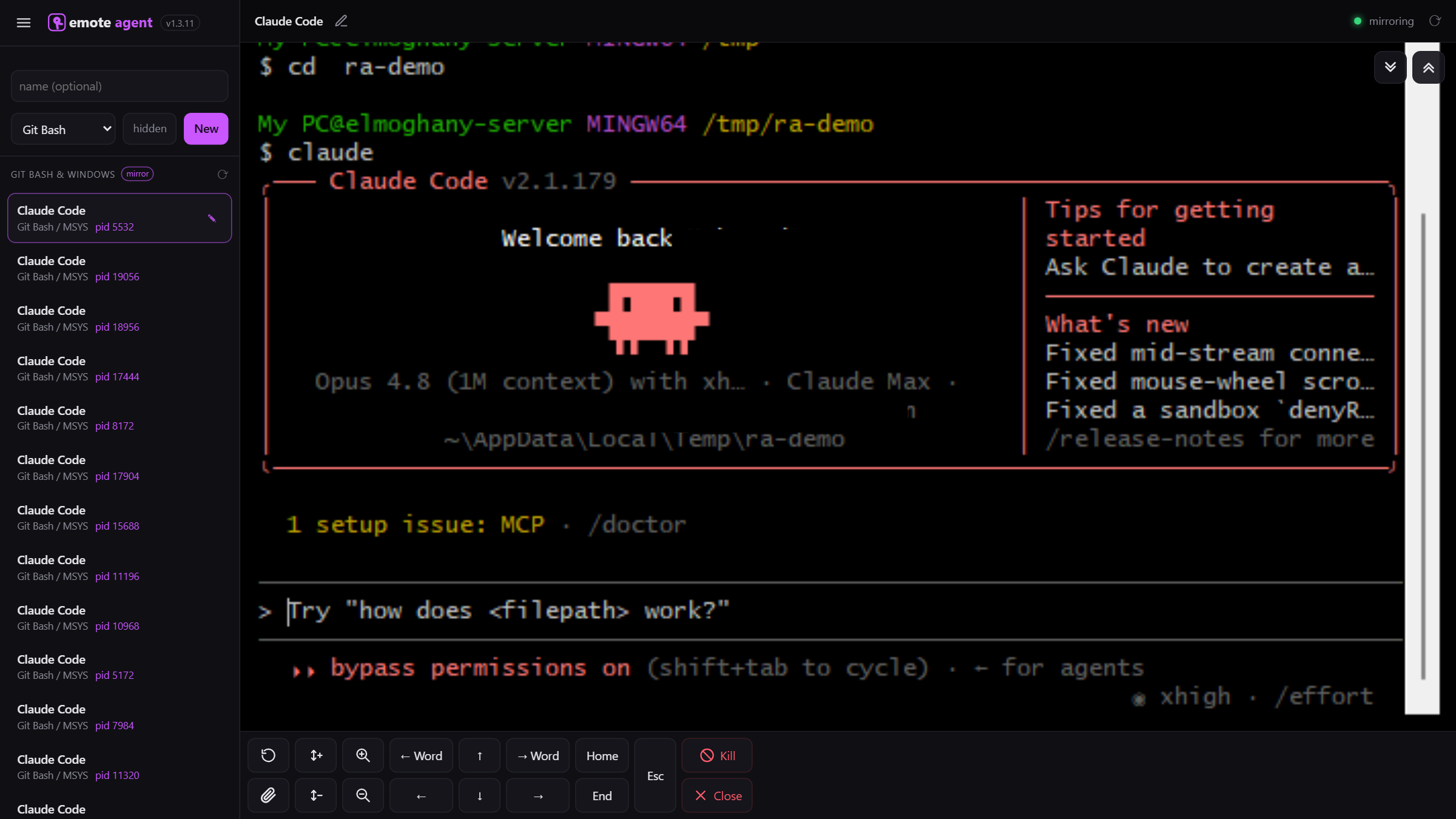Create a New terminal session
This screenshot has width=1456, height=819.
pos(206,129)
